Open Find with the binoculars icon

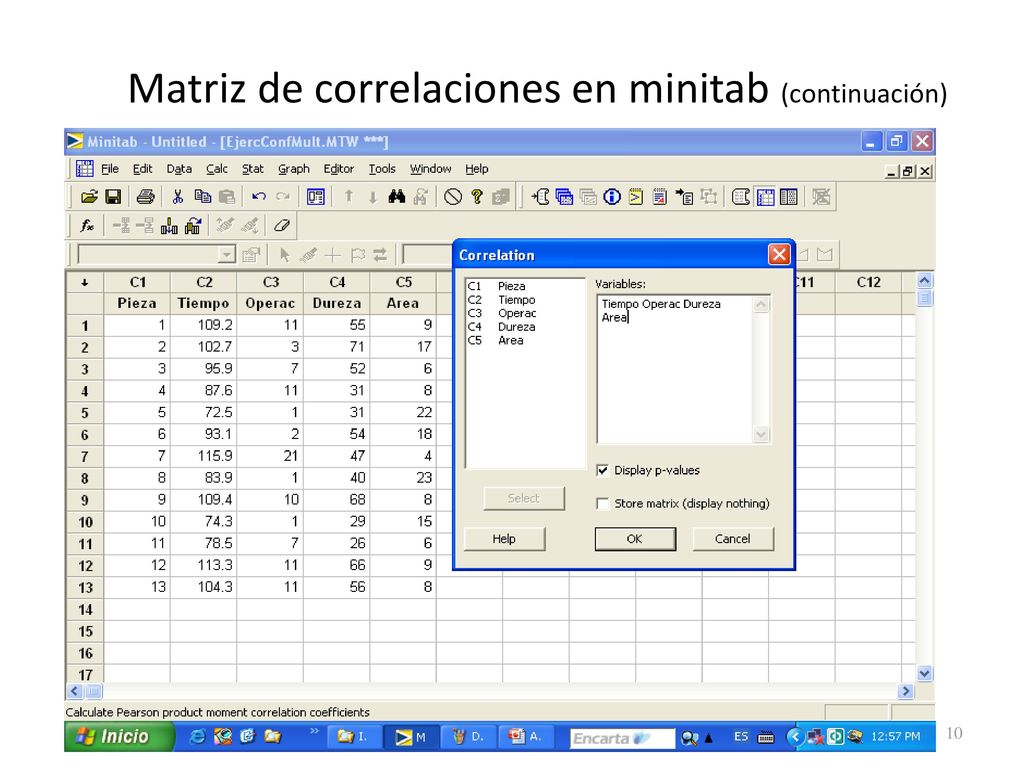tap(396, 197)
